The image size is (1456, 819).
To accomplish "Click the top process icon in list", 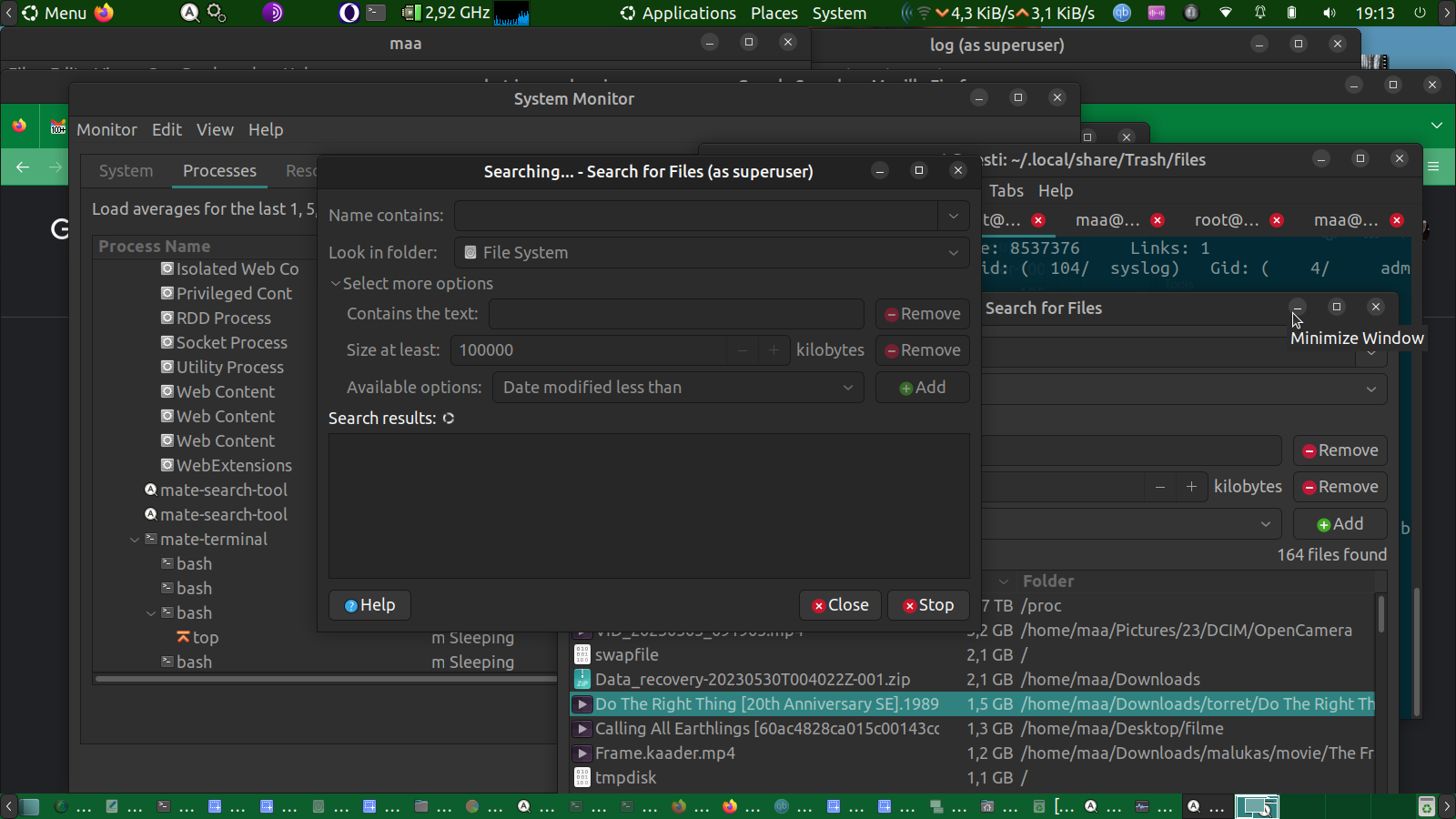I will tap(183, 637).
